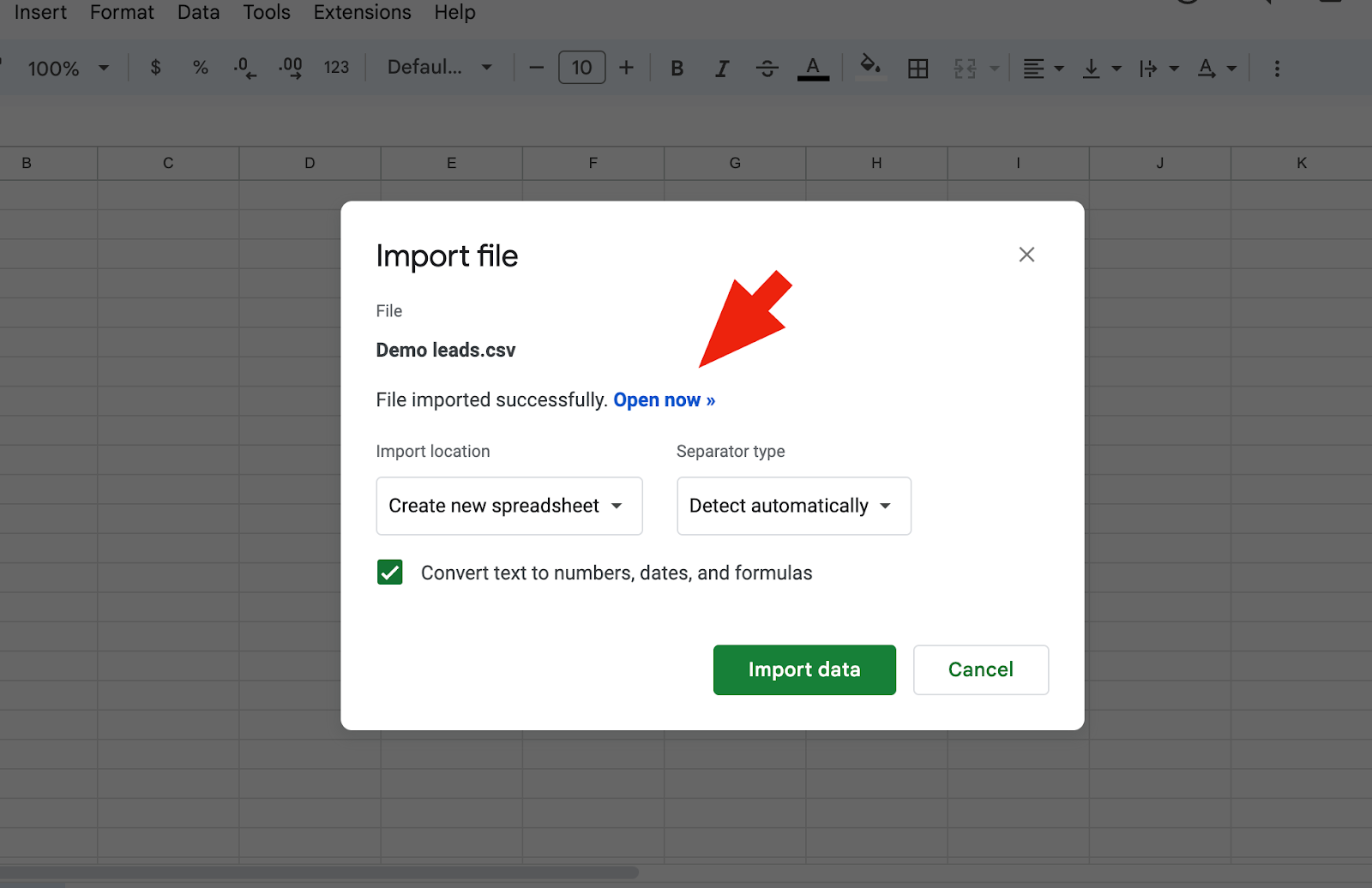Screen dimensions: 1372x888
Task: Open the Tools menu
Action: tap(267, 12)
